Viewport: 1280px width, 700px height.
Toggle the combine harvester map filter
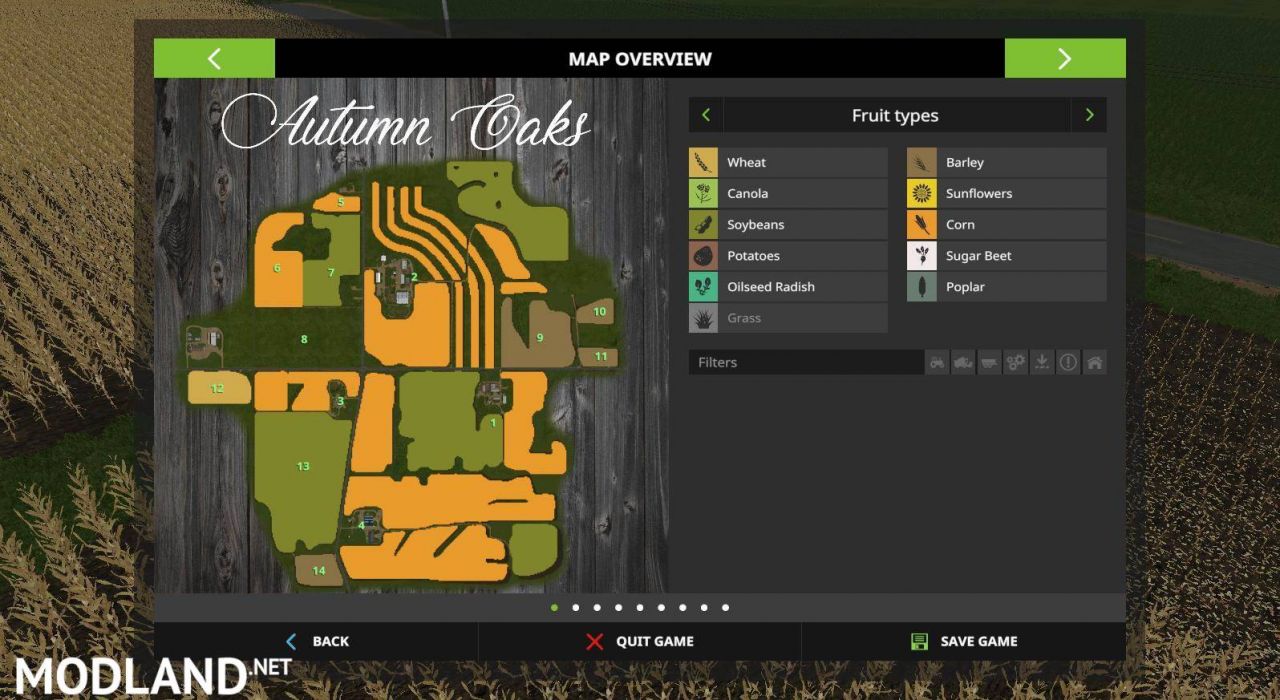(963, 363)
